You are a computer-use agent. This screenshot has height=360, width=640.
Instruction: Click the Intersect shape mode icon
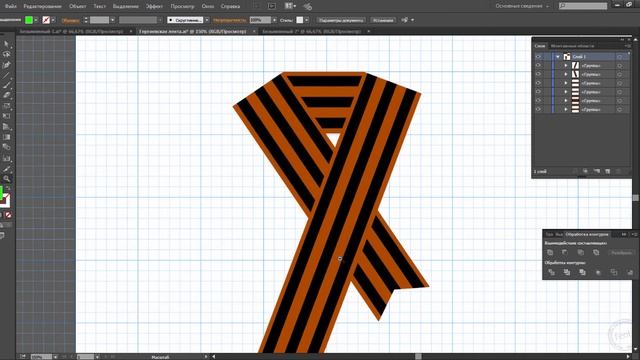tap(580, 253)
